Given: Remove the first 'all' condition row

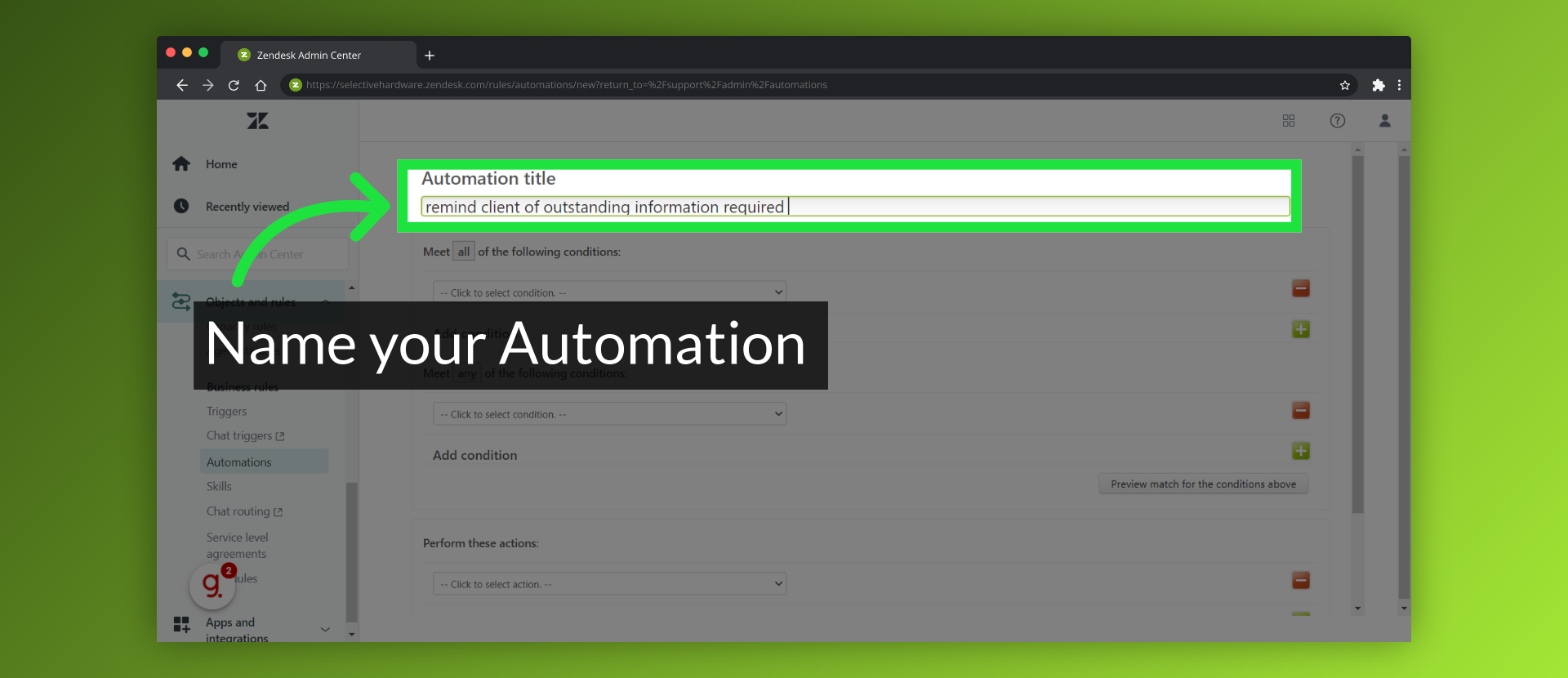Looking at the screenshot, I should coord(1301,288).
